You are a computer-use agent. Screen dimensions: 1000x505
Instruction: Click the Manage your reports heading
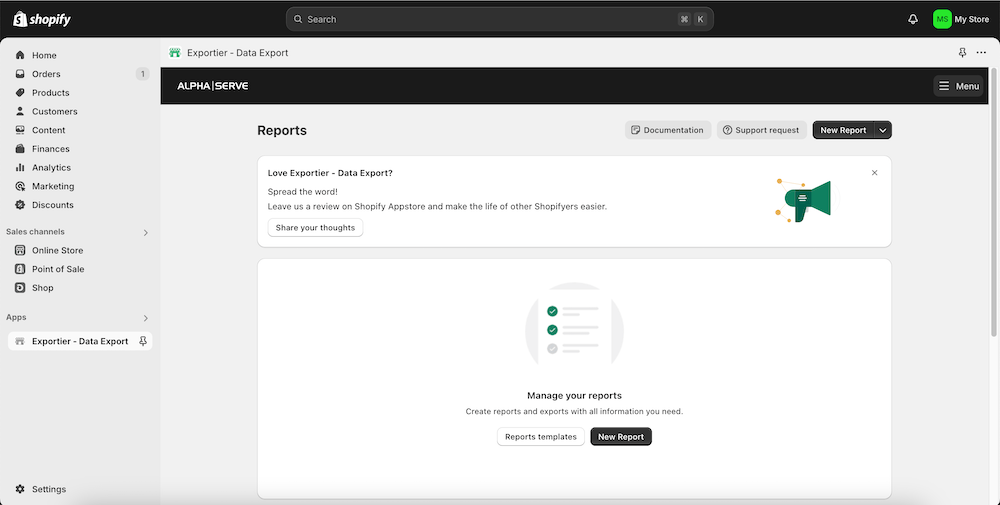[574, 395]
